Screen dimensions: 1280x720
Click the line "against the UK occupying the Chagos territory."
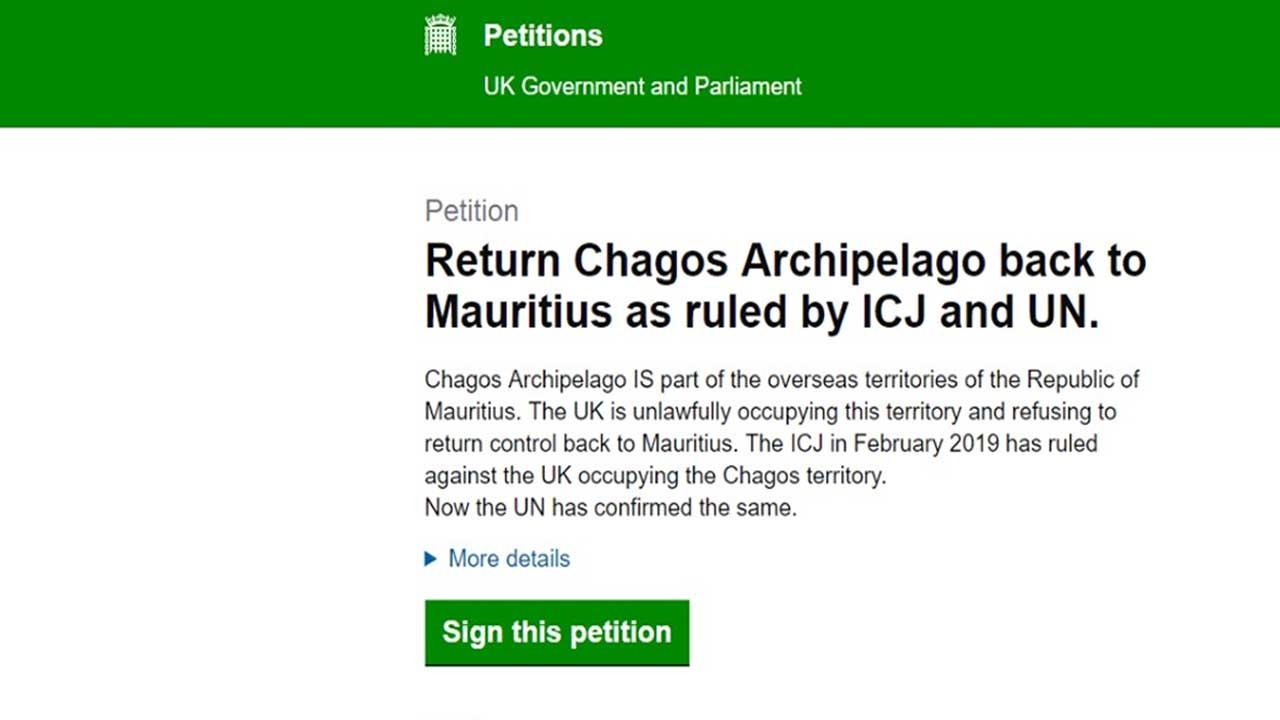coord(655,476)
